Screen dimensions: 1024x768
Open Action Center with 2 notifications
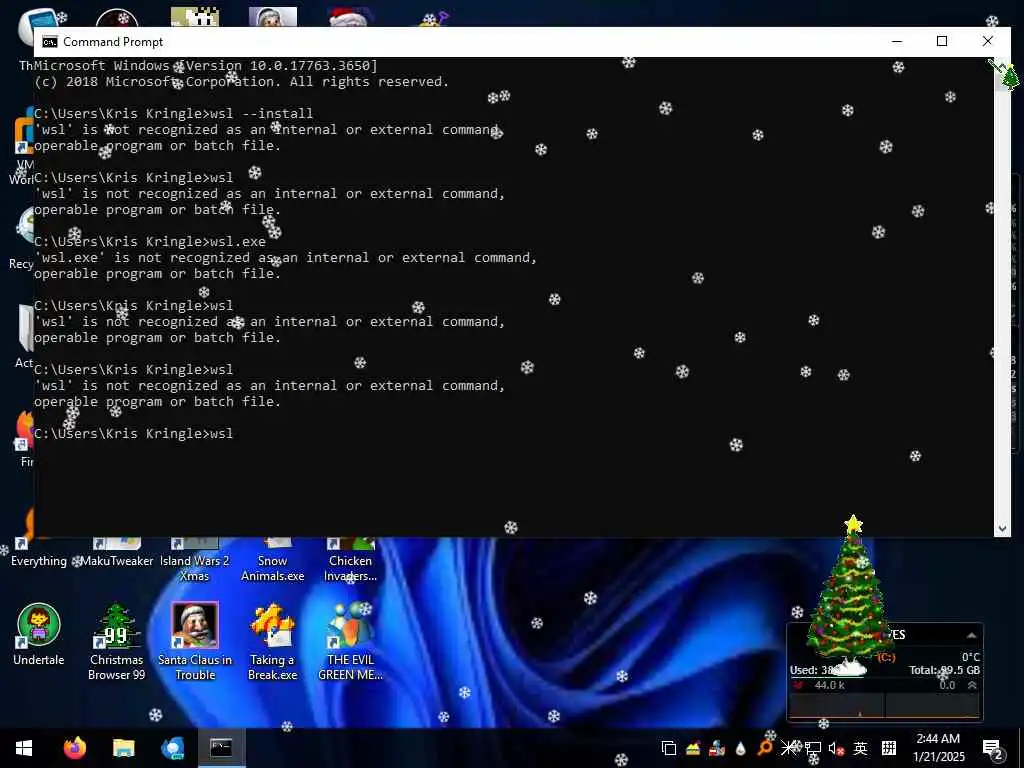pos(993,748)
